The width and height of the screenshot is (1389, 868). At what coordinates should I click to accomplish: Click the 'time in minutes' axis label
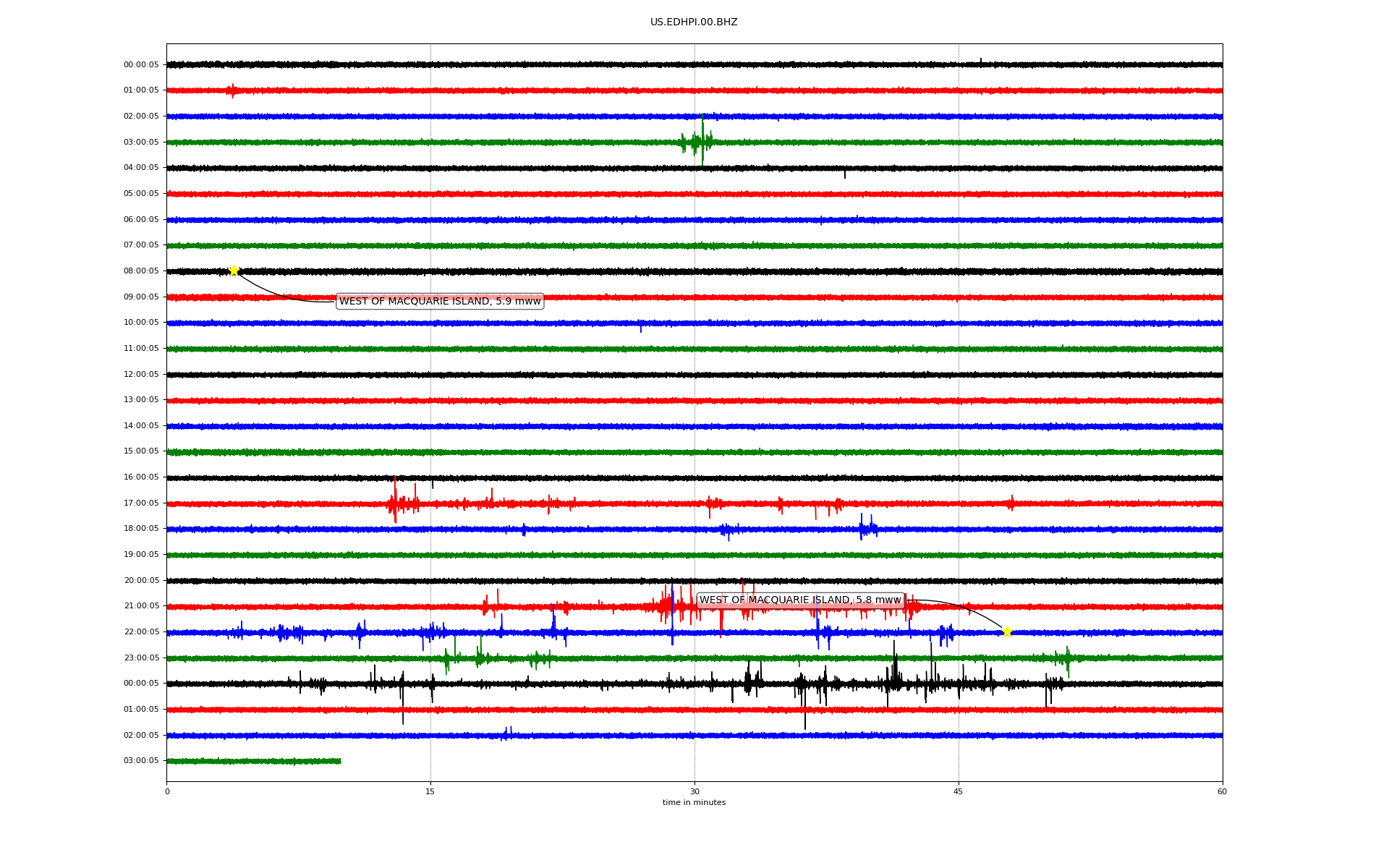pos(694,802)
